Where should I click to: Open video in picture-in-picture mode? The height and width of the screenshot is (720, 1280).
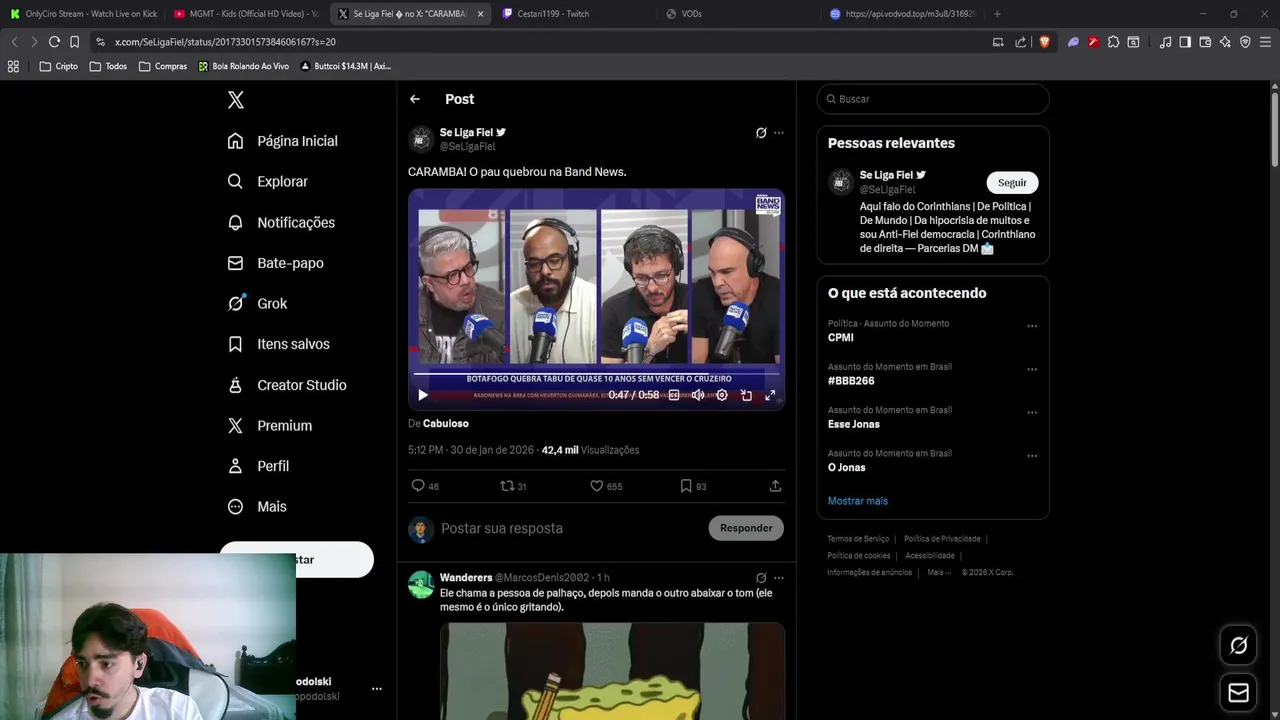(x=746, y=395)
